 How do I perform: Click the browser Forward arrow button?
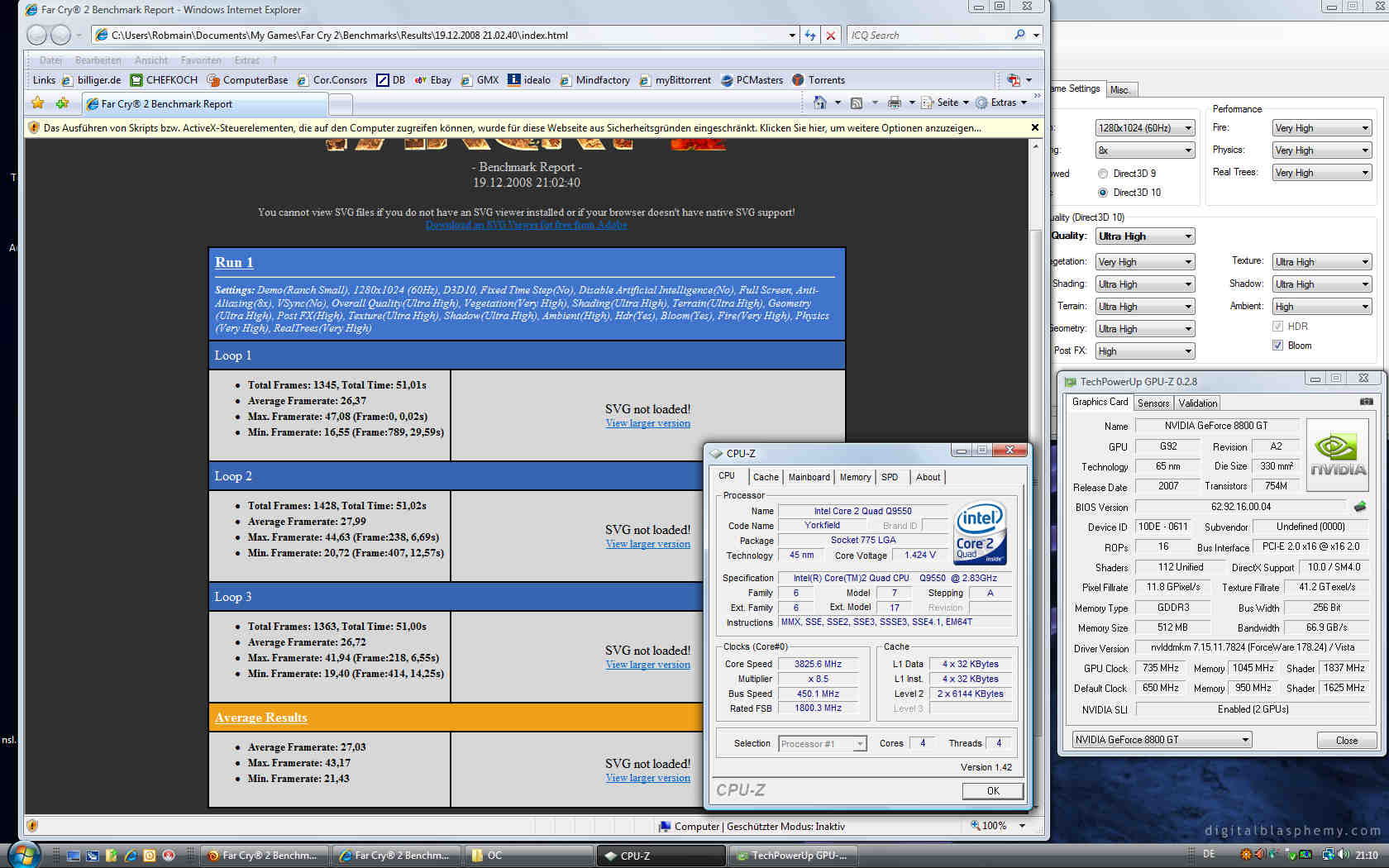point(60,35)
